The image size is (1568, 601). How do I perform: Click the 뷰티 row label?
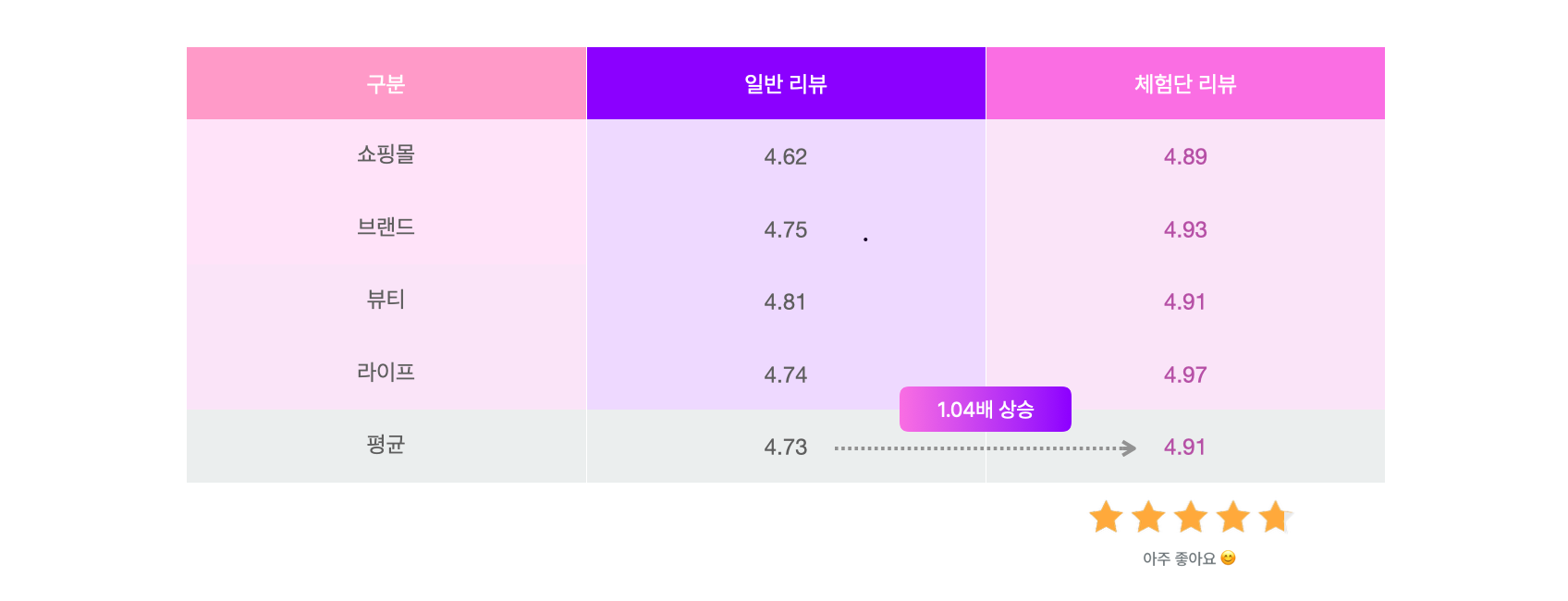(386, 300)
